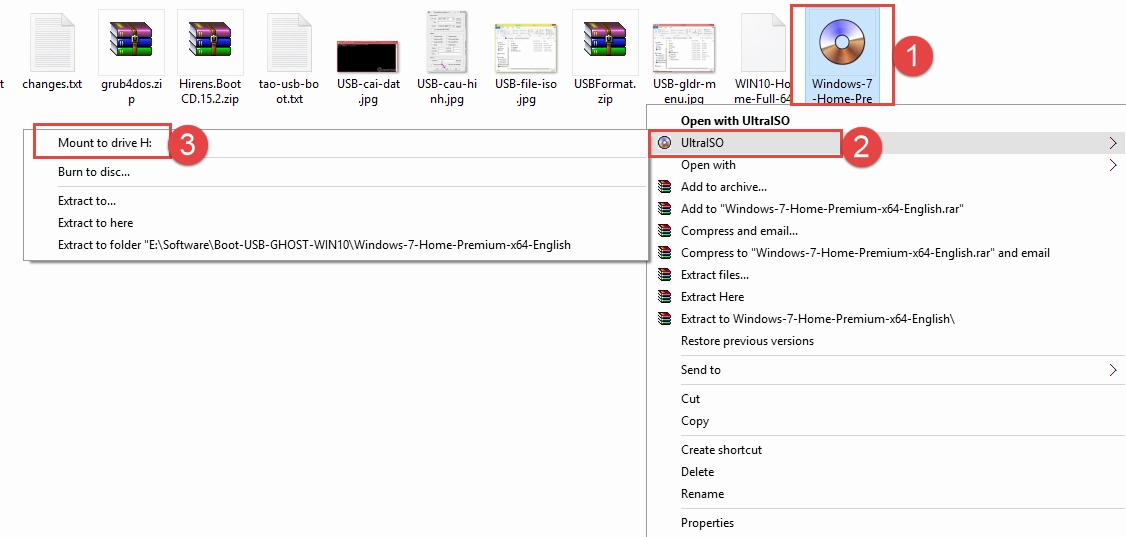Expand the UltraISO submenu arrow
The image size is (1126, 537).
point(1113,143)
